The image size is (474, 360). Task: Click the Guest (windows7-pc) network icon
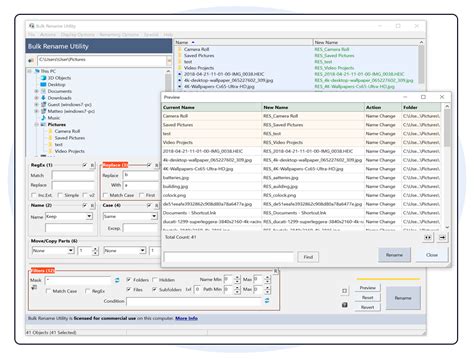(x=43, y=104)
